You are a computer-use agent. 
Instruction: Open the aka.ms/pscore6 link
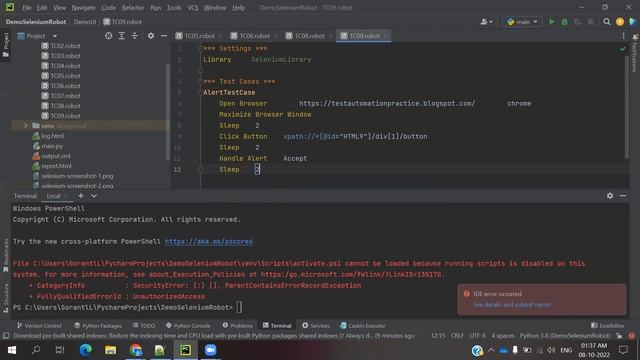click(209, 242)
